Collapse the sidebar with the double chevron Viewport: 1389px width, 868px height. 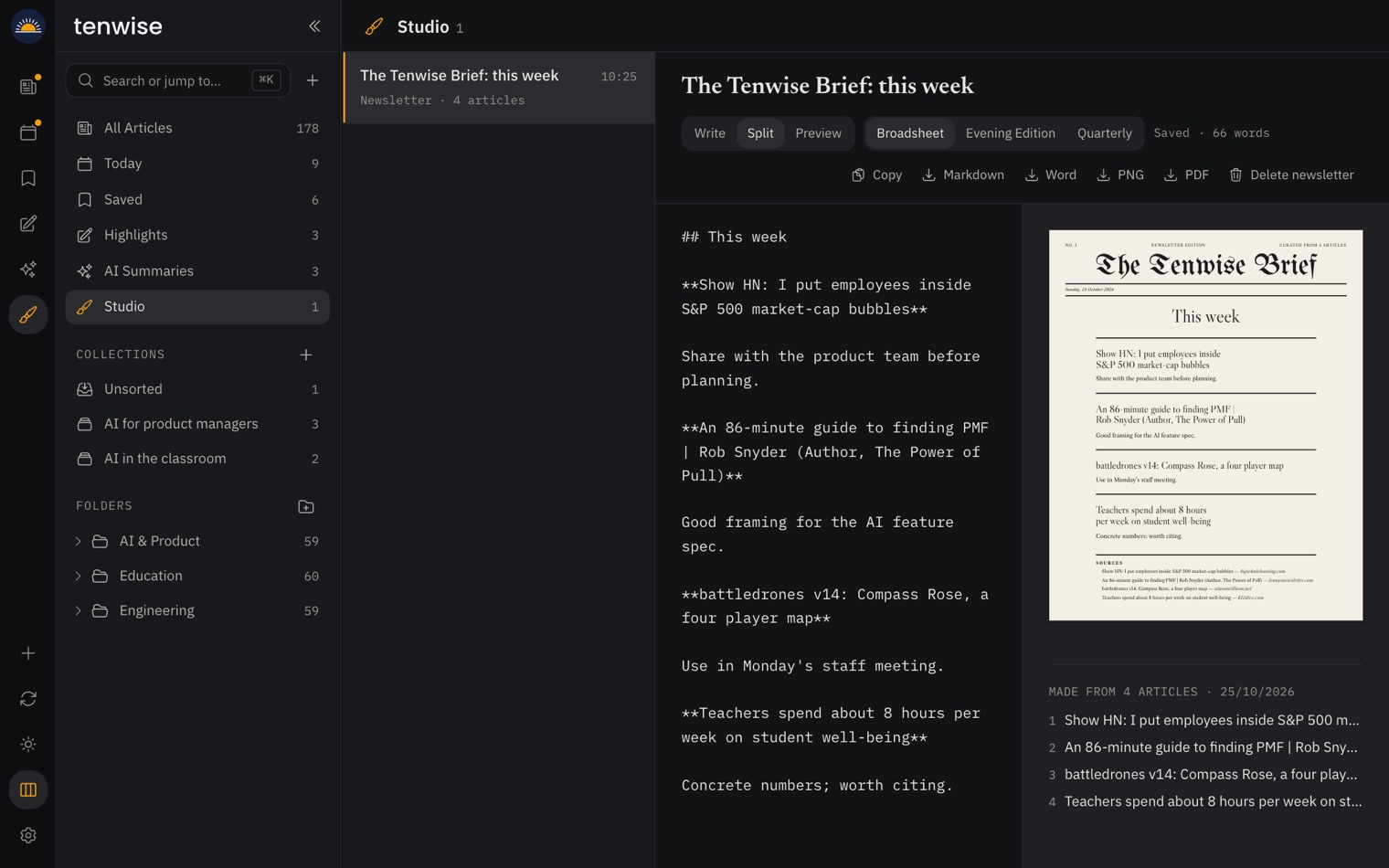314,26
